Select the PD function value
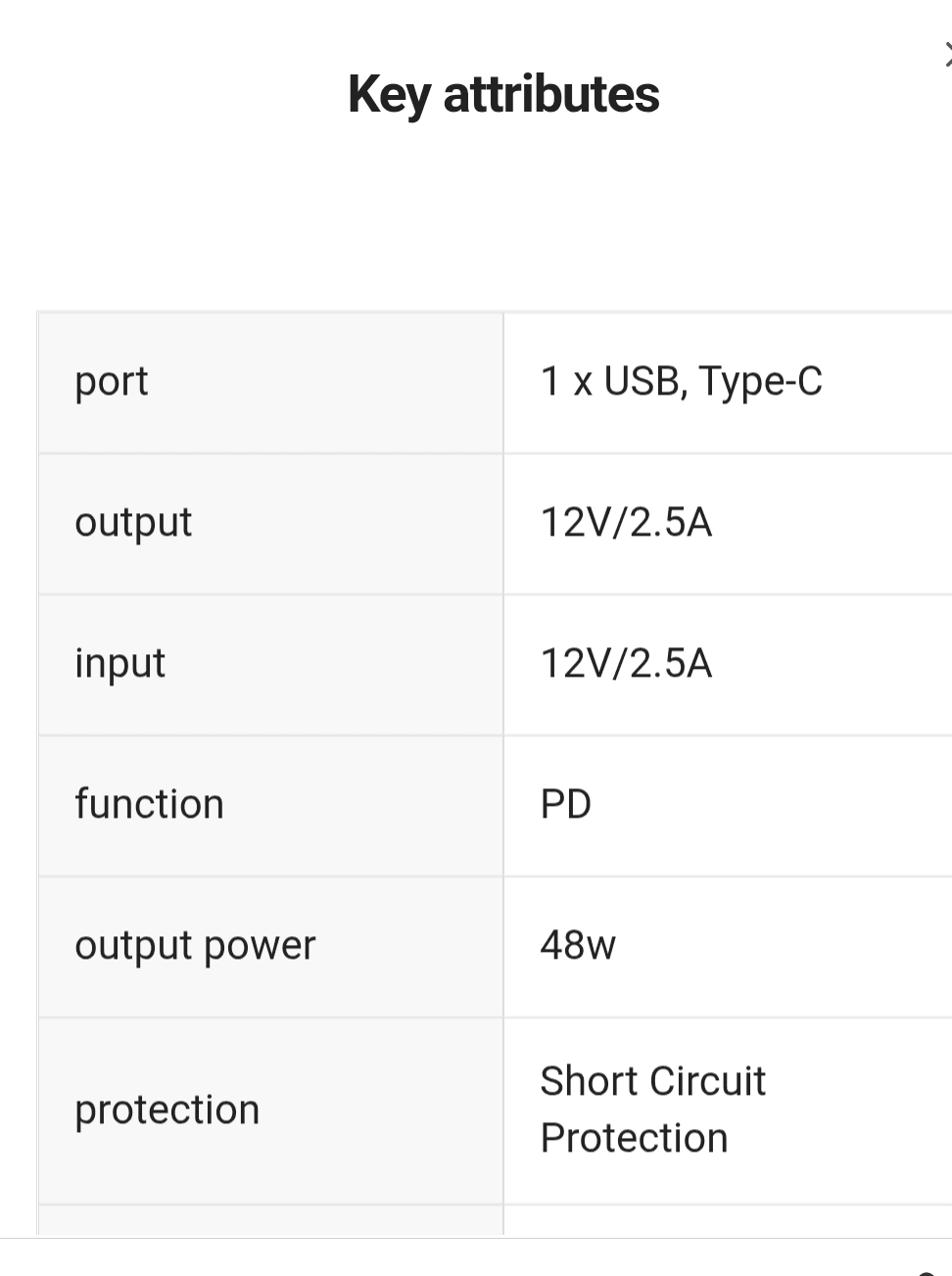Image resolution: width=952 pixels, height=1276 pixels. (566, 803)
